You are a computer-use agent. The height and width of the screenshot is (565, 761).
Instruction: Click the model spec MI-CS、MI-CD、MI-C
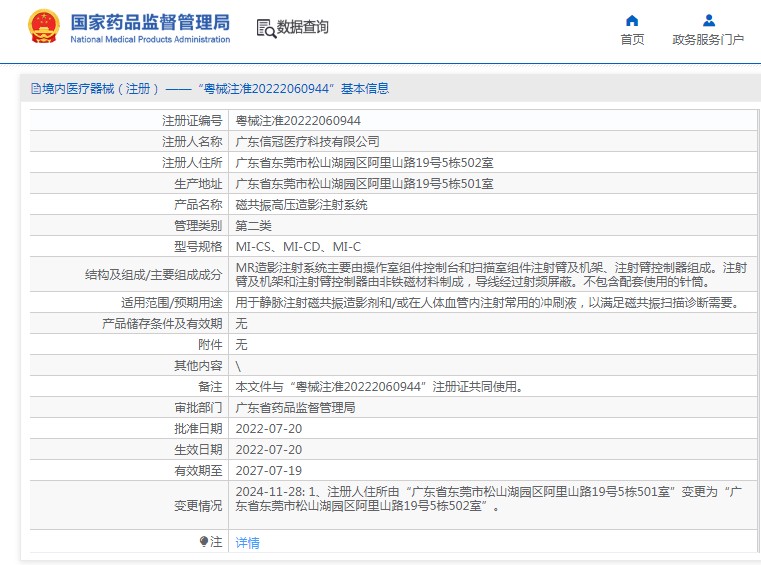(298, 246)
